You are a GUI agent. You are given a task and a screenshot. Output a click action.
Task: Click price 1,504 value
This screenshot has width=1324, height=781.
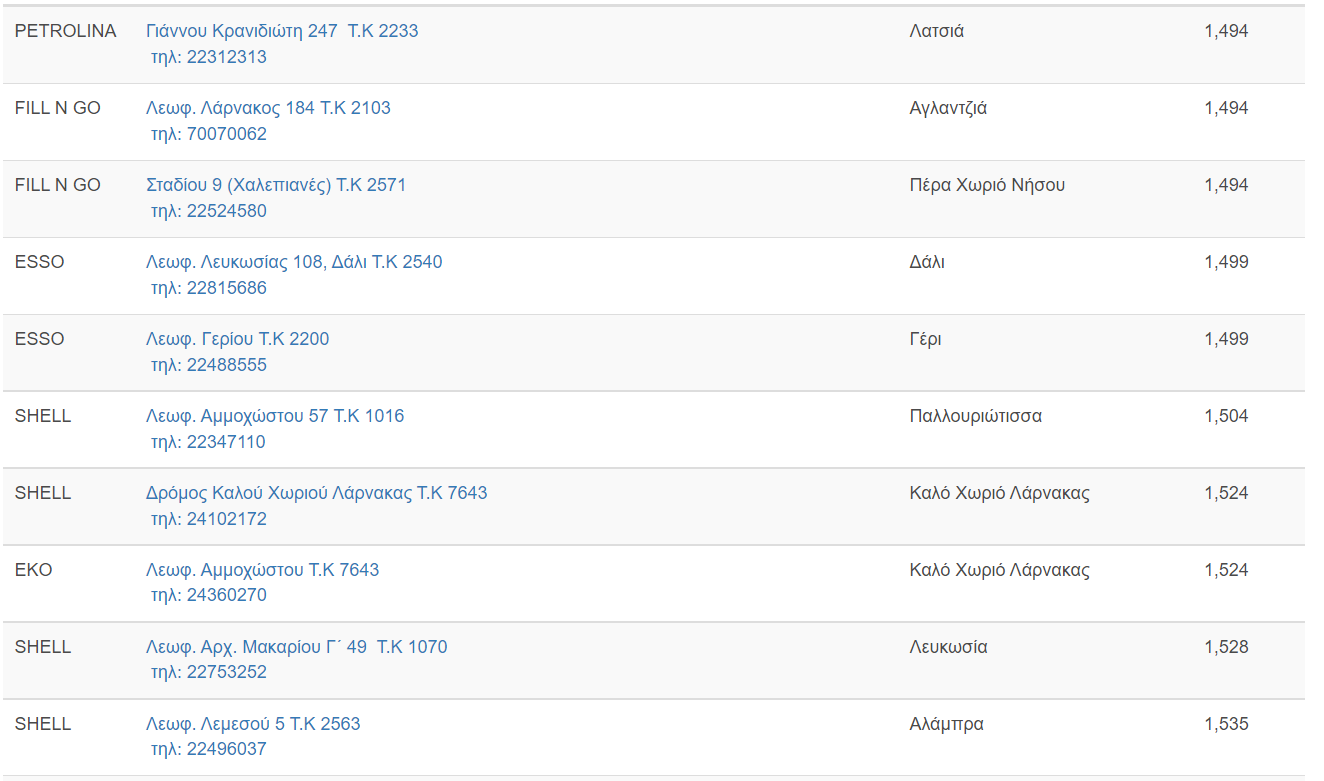point(1226,416)
